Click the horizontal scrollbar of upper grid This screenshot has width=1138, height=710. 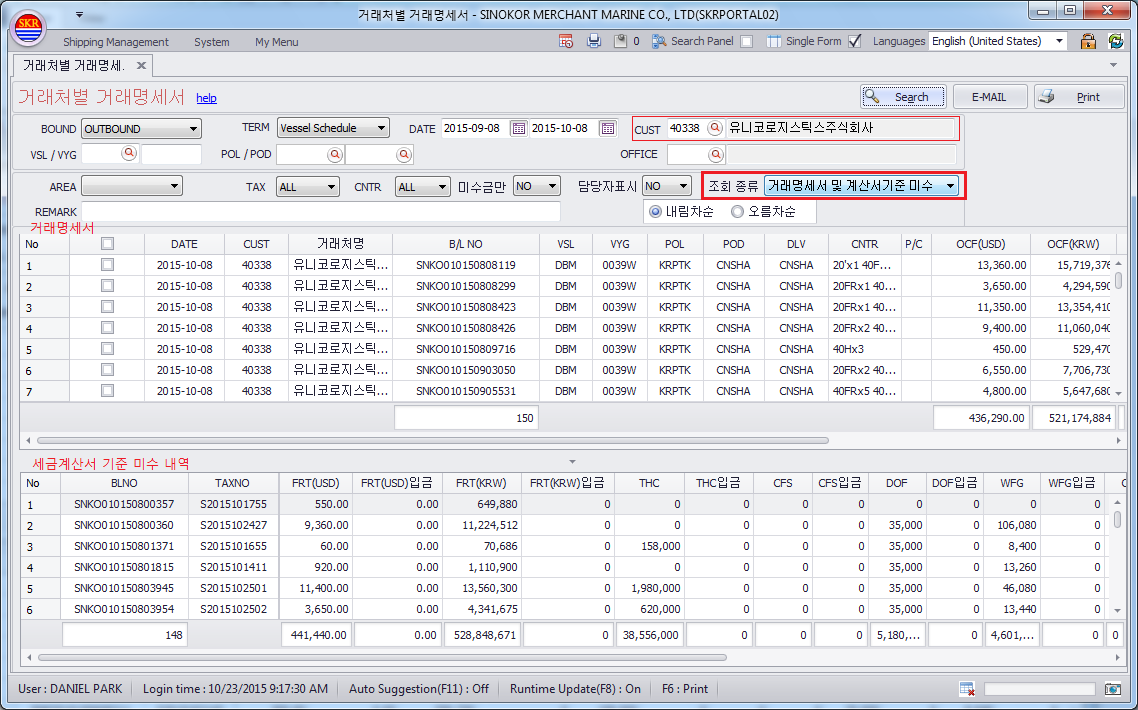[433, 440]
